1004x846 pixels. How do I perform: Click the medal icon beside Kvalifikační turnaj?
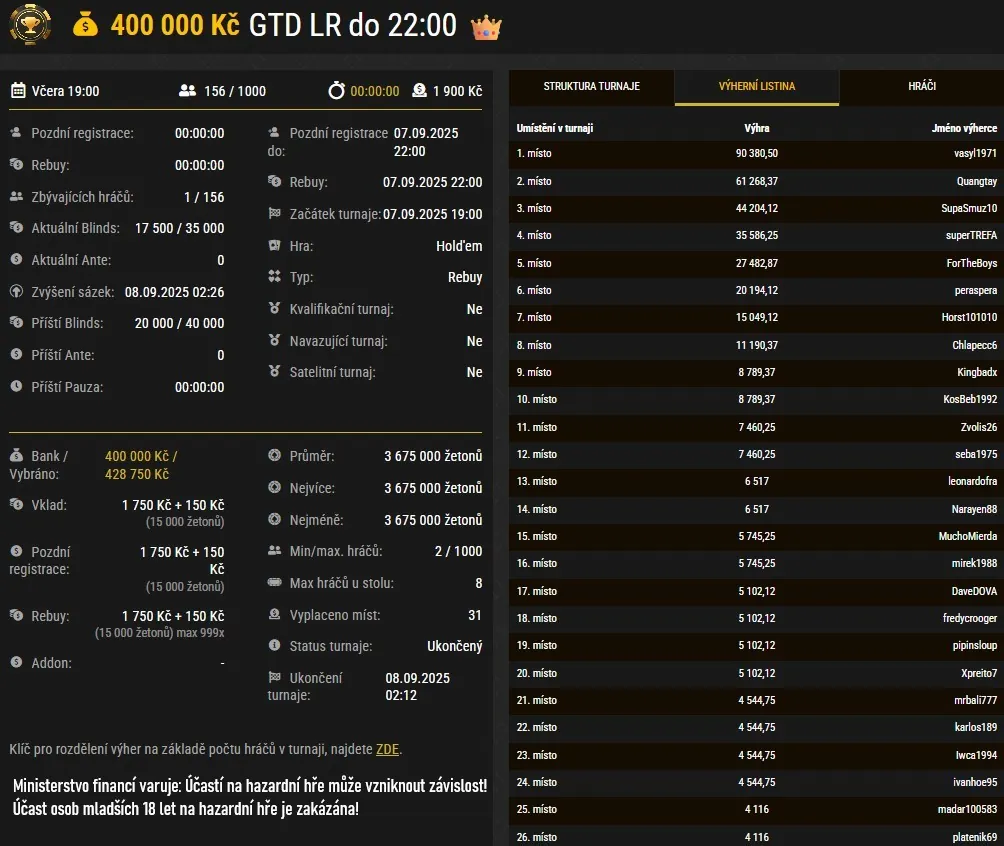tap(275, 308)
